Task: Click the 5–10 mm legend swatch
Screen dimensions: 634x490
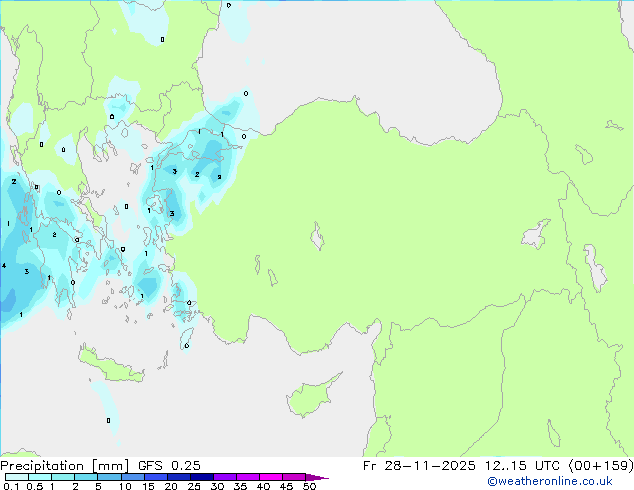Action: coord(109,477)
